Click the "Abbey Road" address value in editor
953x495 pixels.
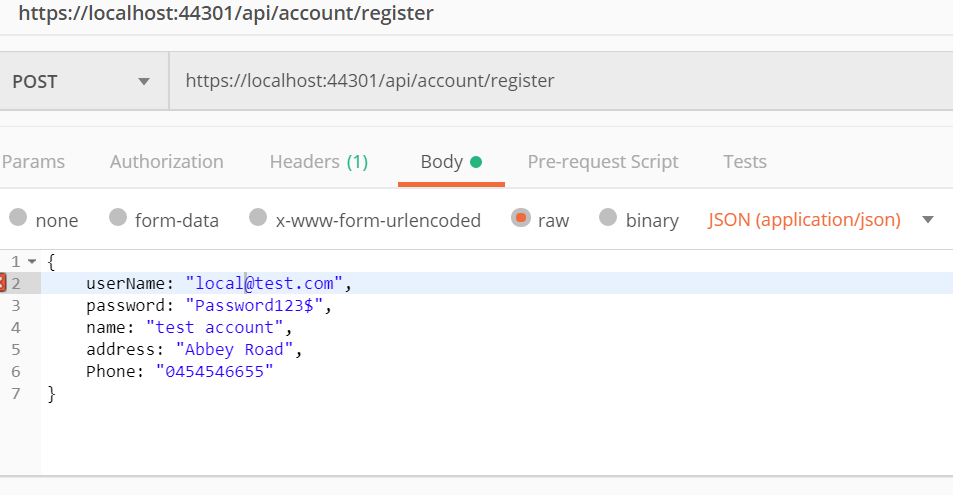(x=235, y=350)
